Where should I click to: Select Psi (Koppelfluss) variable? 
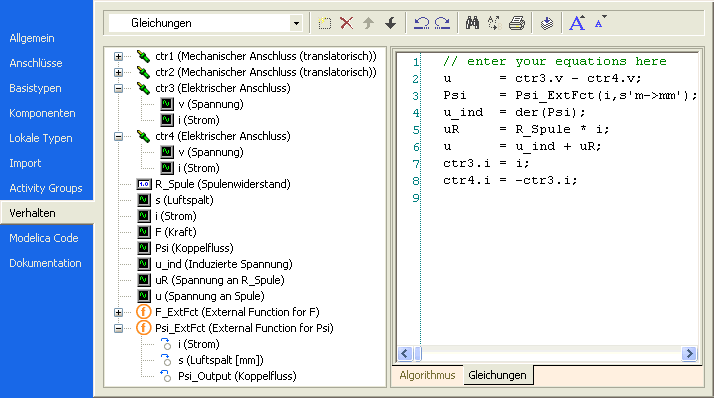(x=194, y=248)
